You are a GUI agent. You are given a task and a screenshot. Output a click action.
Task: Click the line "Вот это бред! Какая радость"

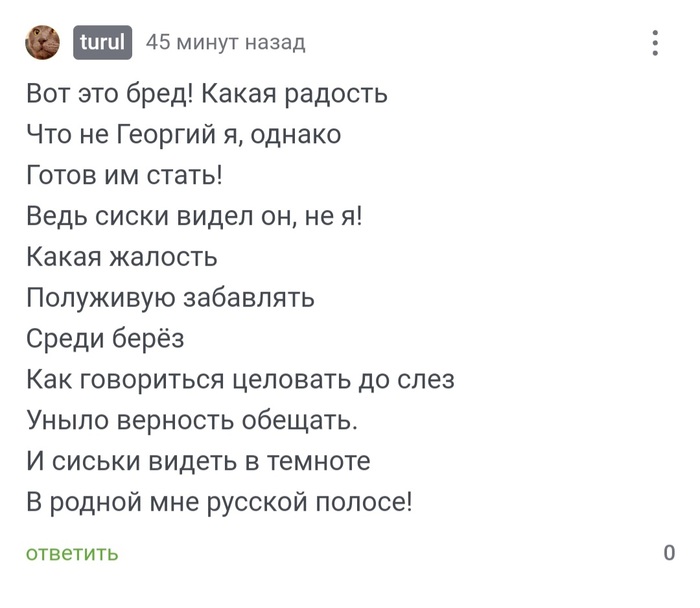[207, 95]
